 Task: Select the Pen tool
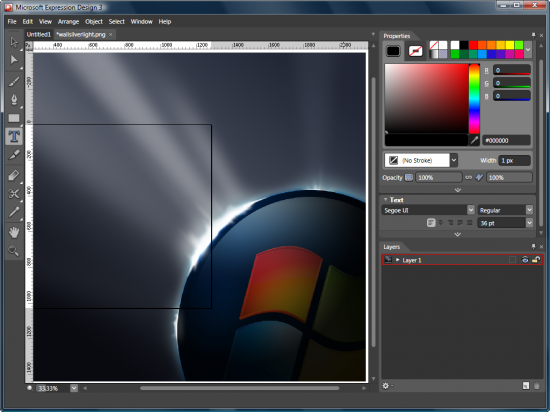(x=14, y=100)
